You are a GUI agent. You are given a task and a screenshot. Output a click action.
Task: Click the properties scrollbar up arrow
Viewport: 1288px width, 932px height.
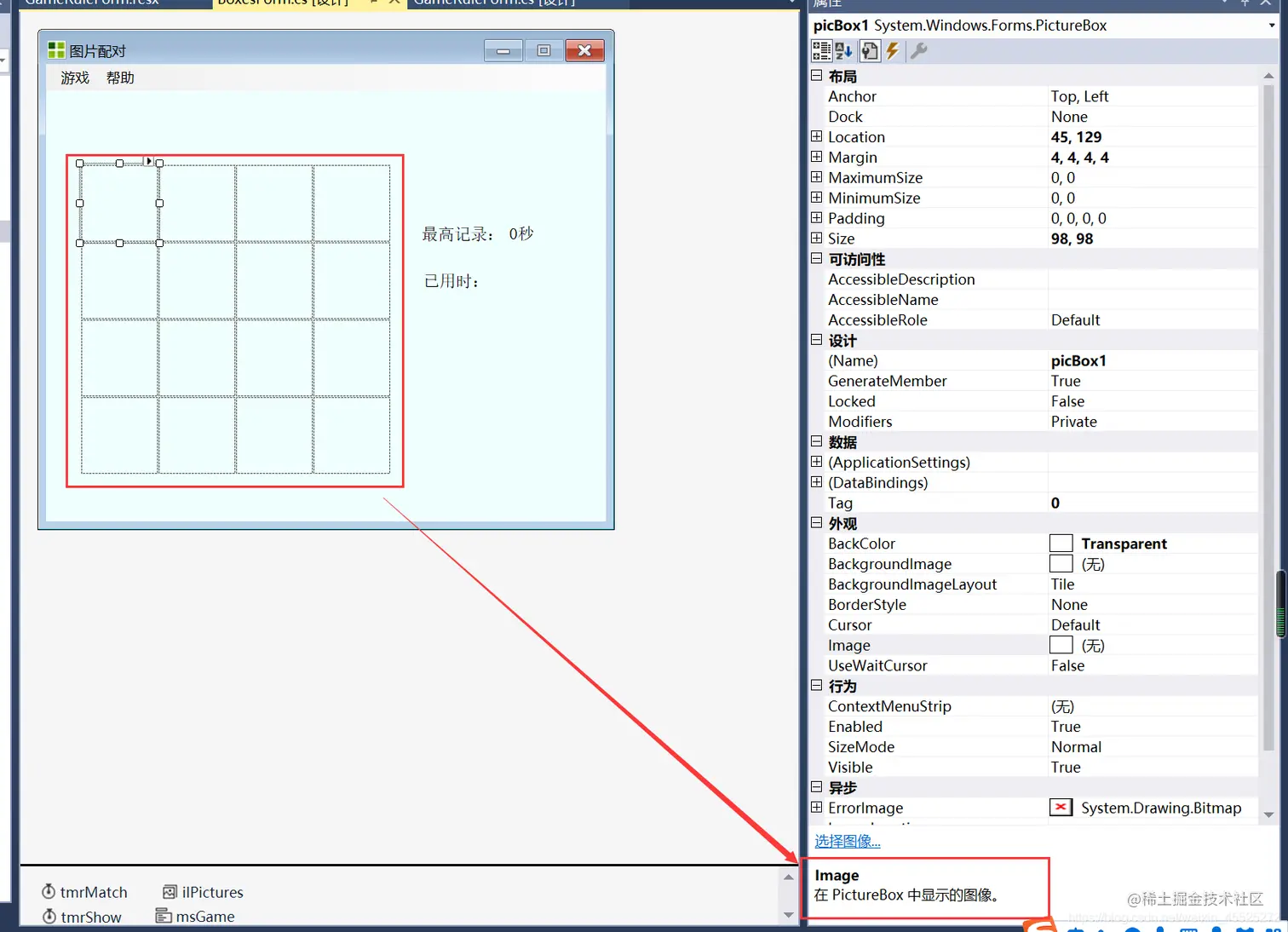tap(1268, 76)
